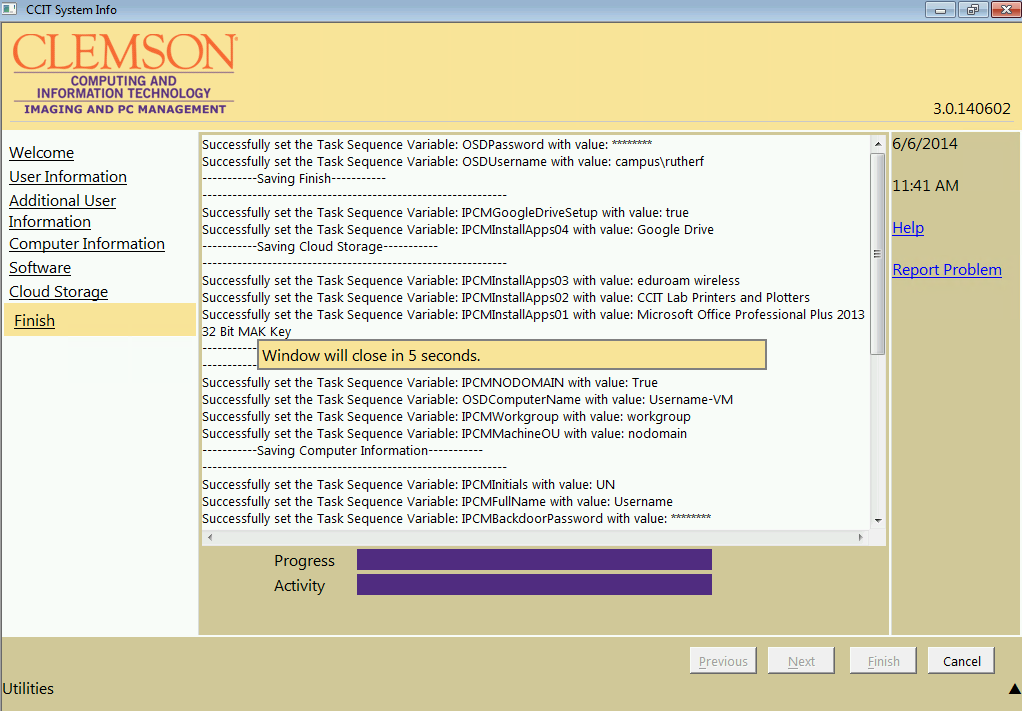Click the IPCMFullName log line

click(x=437, y=501)
